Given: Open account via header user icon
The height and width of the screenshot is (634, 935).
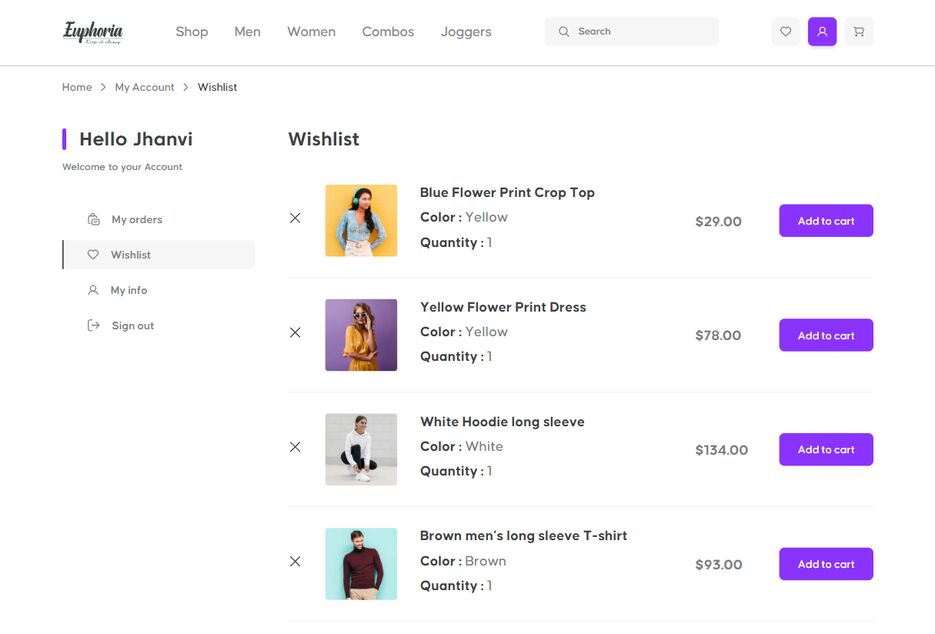Looking at the screenshot, I should (822, 32).
